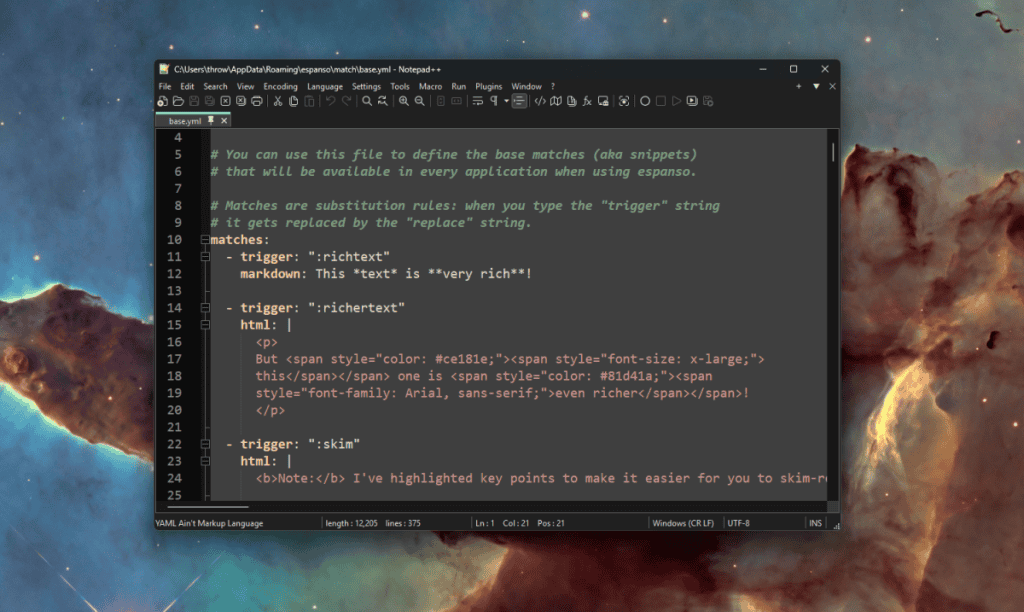This screenshot has height=612, width=1024.
Task: Click the Zoom In toolbar icon
Action: [404, 101]
